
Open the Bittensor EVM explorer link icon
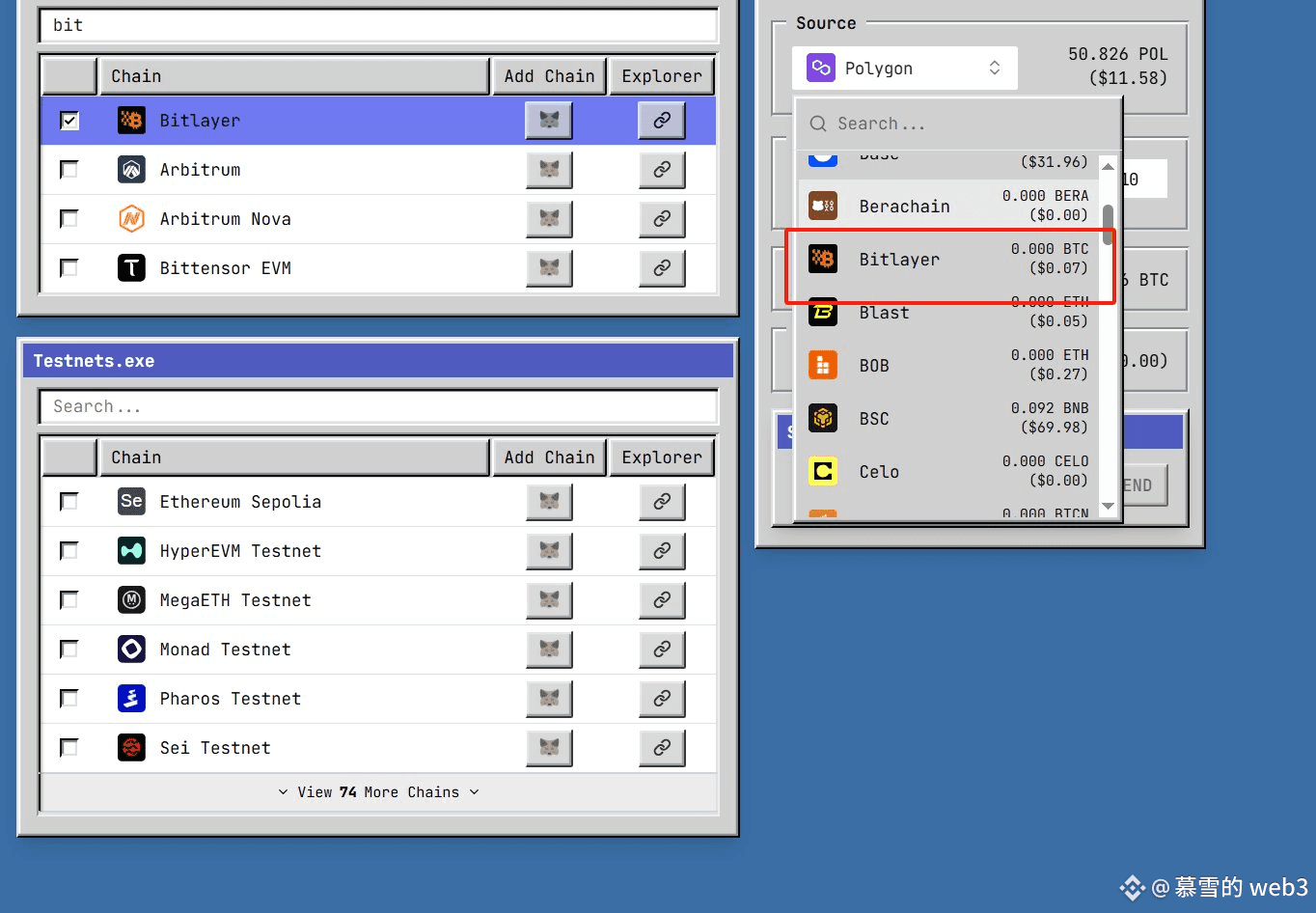pyautogui.click(x=662, y=268)
